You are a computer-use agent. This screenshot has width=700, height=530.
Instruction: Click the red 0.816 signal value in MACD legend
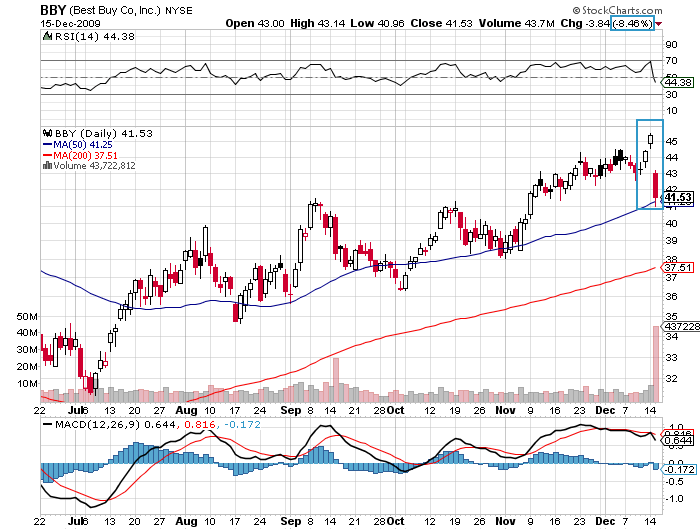pyautogui.click(x=199, y=424)
